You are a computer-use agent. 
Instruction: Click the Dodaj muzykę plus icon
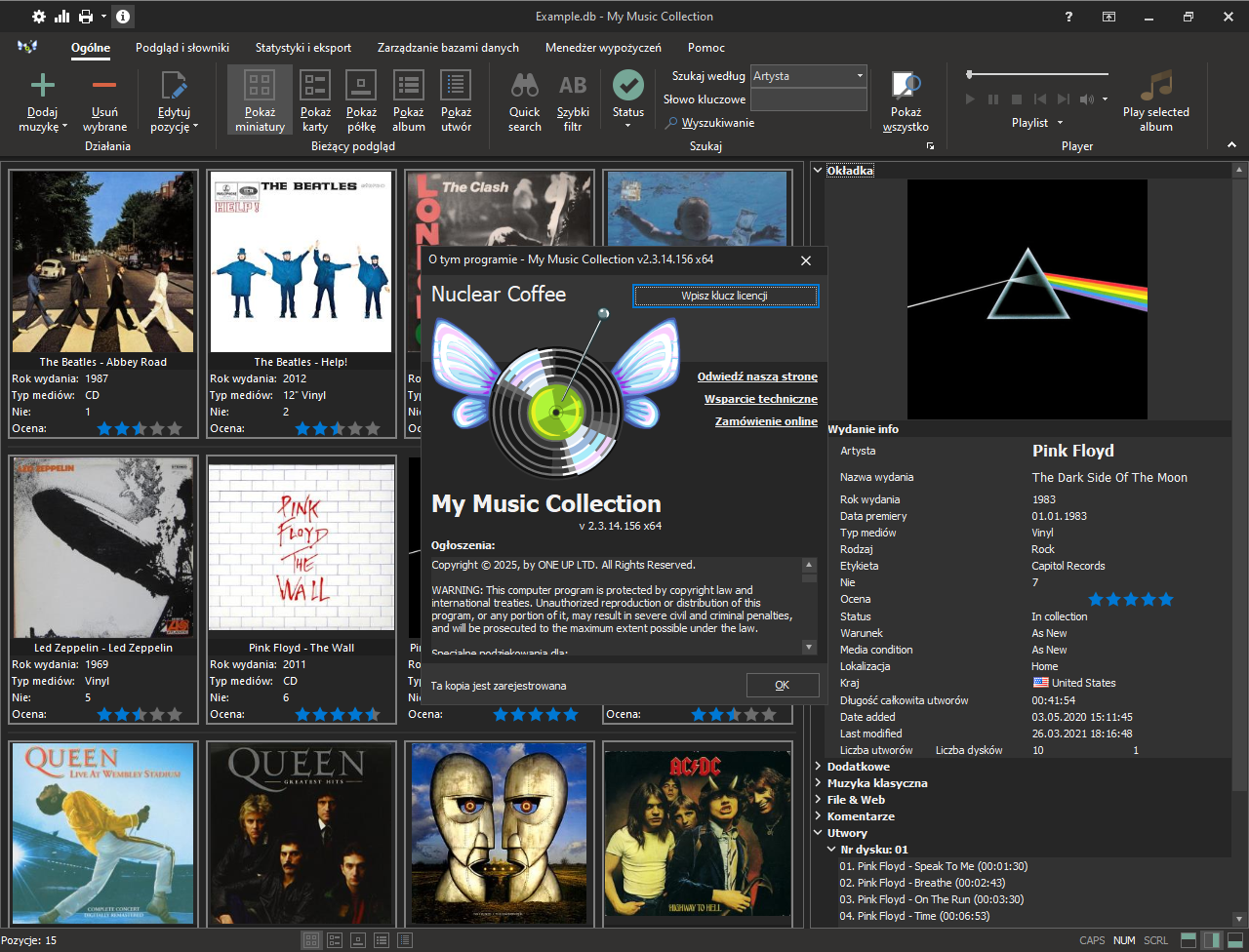43,85
